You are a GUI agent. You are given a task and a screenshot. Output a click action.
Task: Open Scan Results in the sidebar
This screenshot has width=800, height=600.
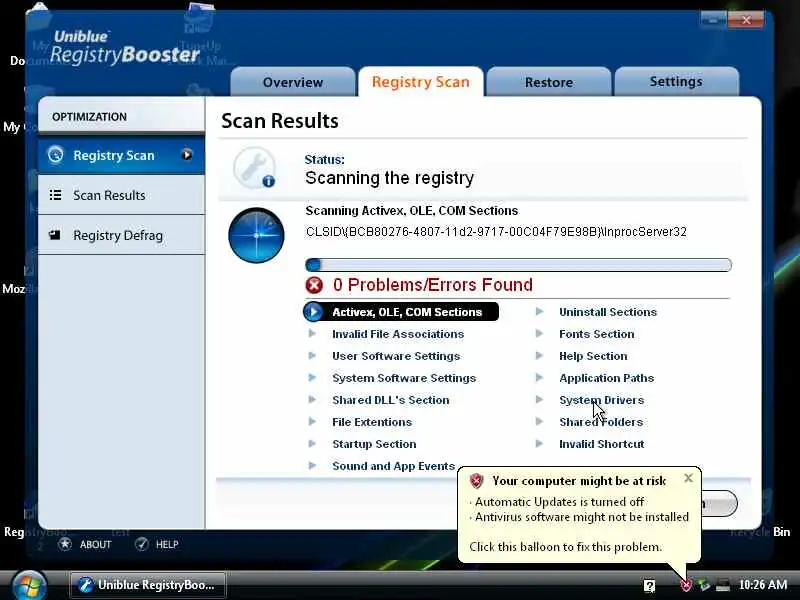[x=121, y=195]
